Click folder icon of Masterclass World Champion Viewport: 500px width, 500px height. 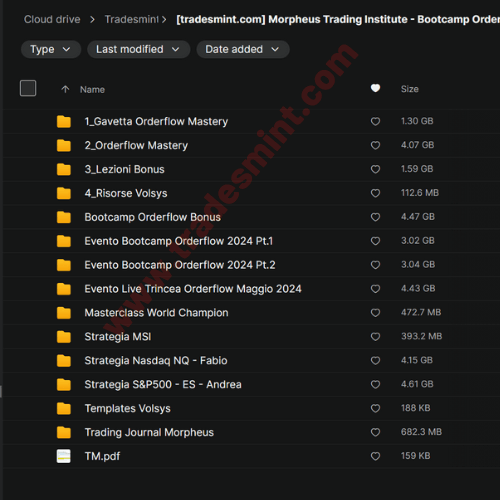point(64,313)
